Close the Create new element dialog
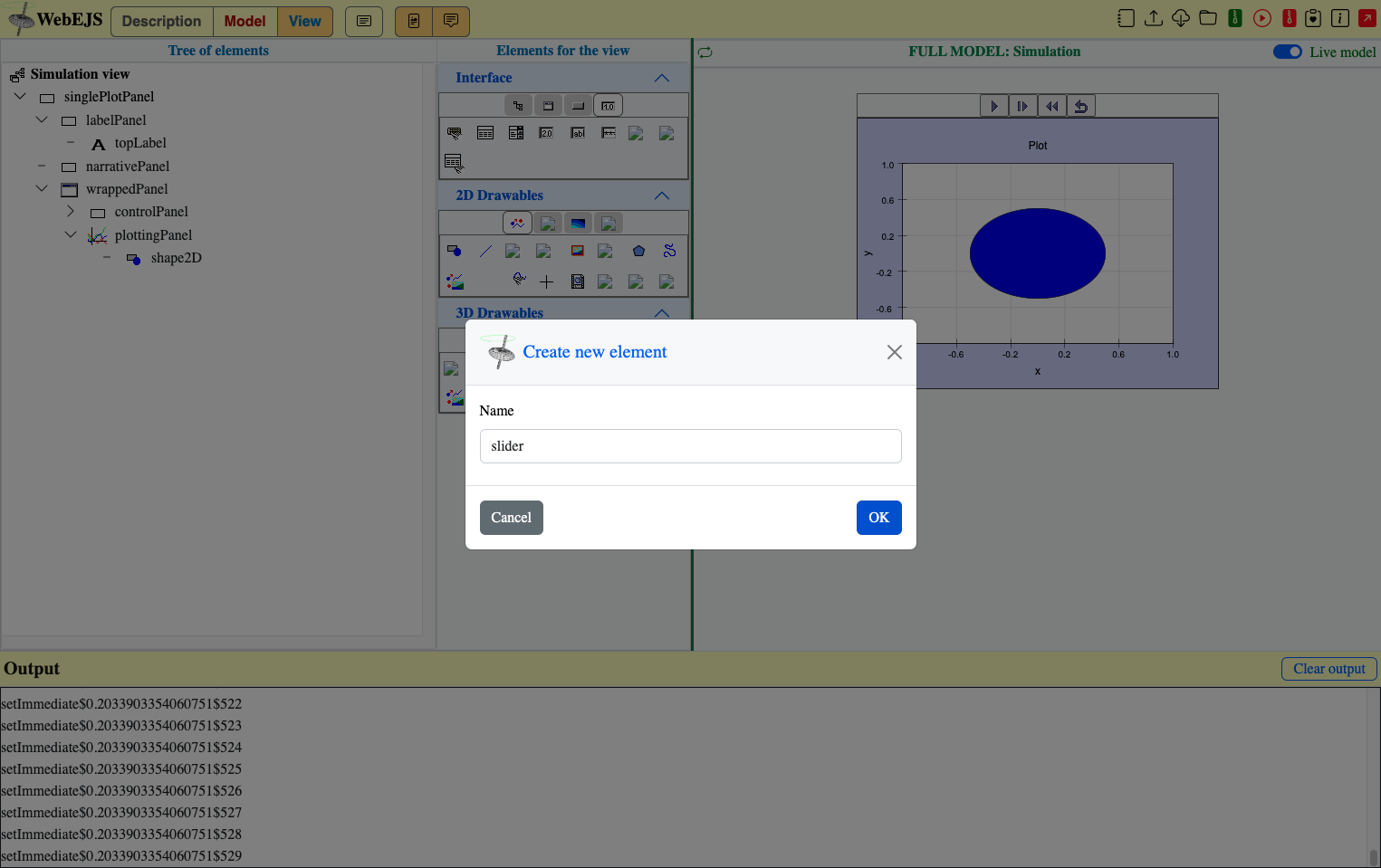 click(894, 352)
